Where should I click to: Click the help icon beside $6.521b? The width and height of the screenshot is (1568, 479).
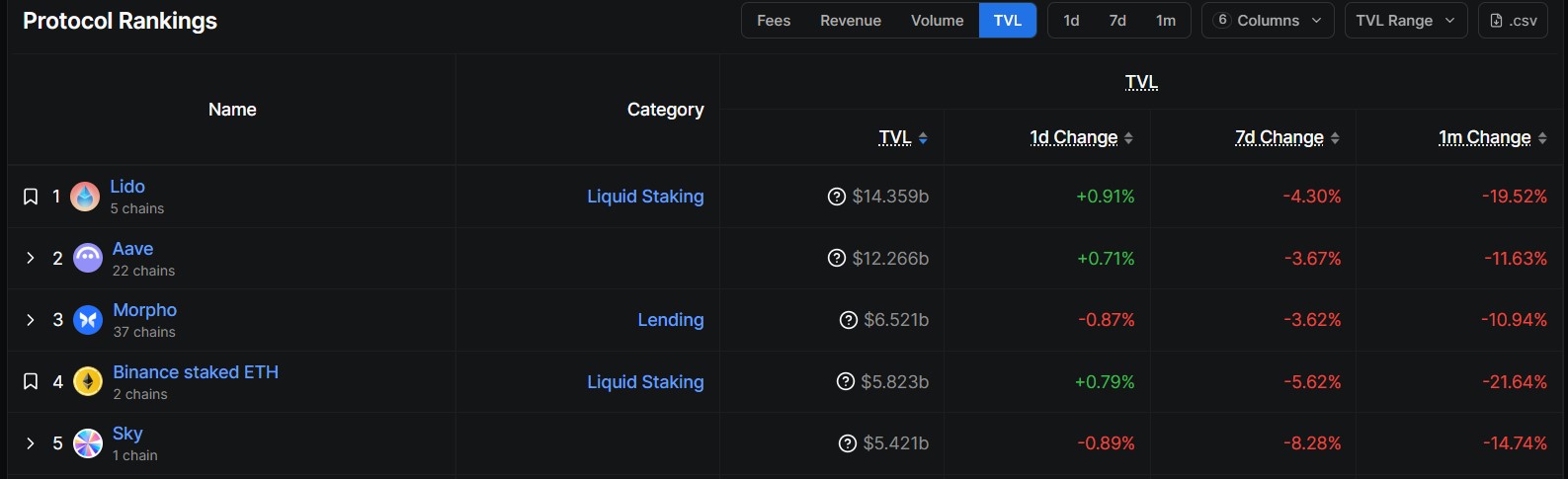pyautogui.click(x=848, y=320)
